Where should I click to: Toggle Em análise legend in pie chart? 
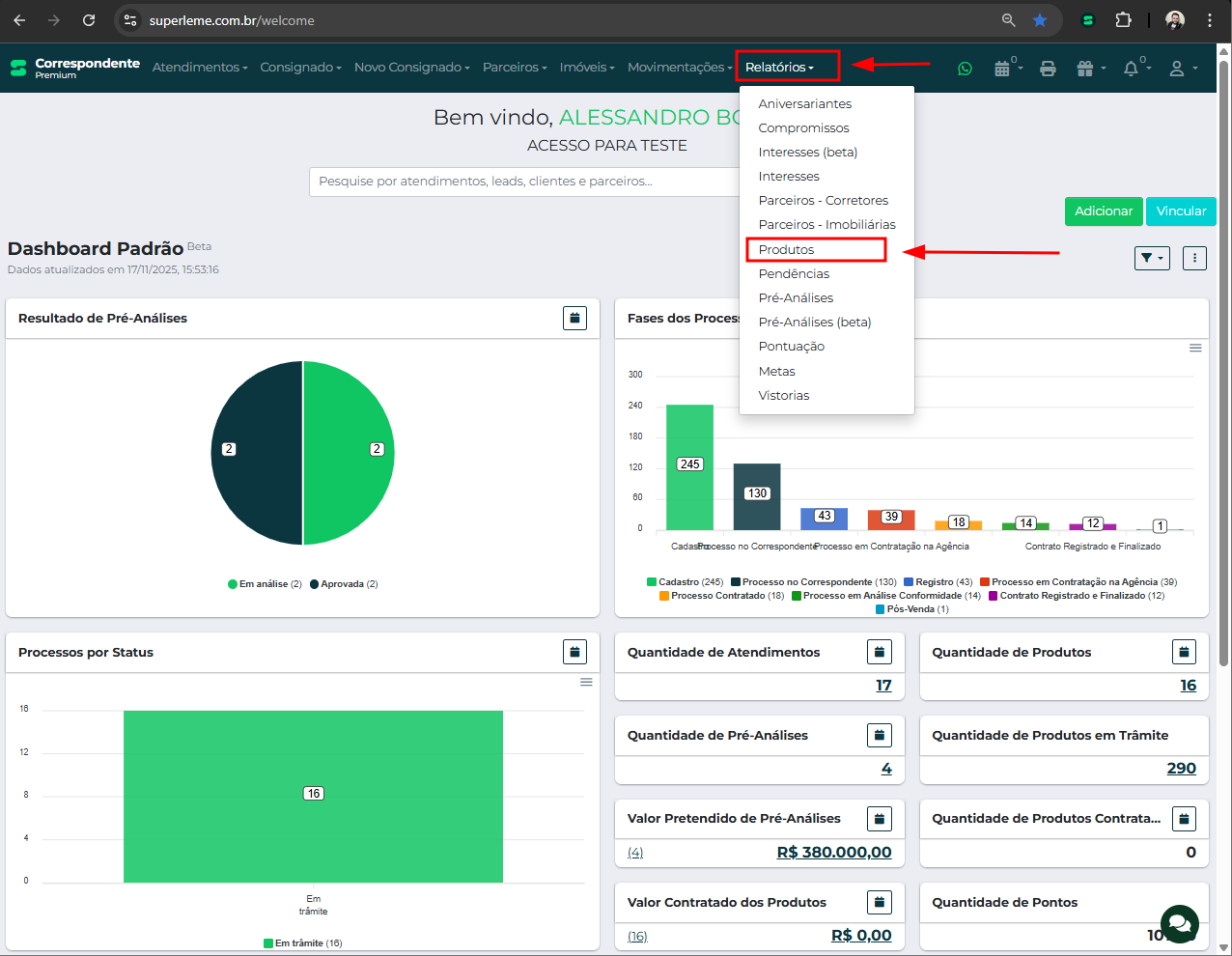(x=265, y=584)
